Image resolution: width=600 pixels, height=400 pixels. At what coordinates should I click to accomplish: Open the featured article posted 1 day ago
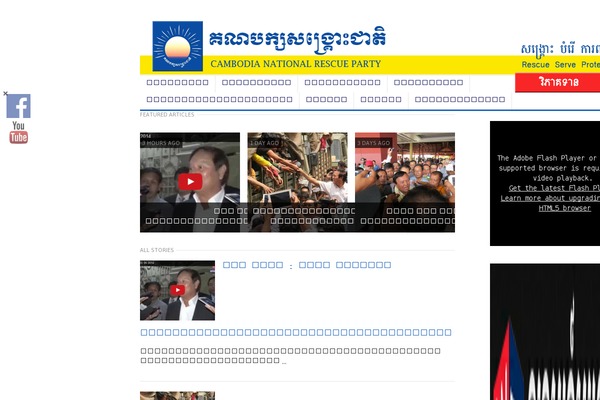coord(298,182)
